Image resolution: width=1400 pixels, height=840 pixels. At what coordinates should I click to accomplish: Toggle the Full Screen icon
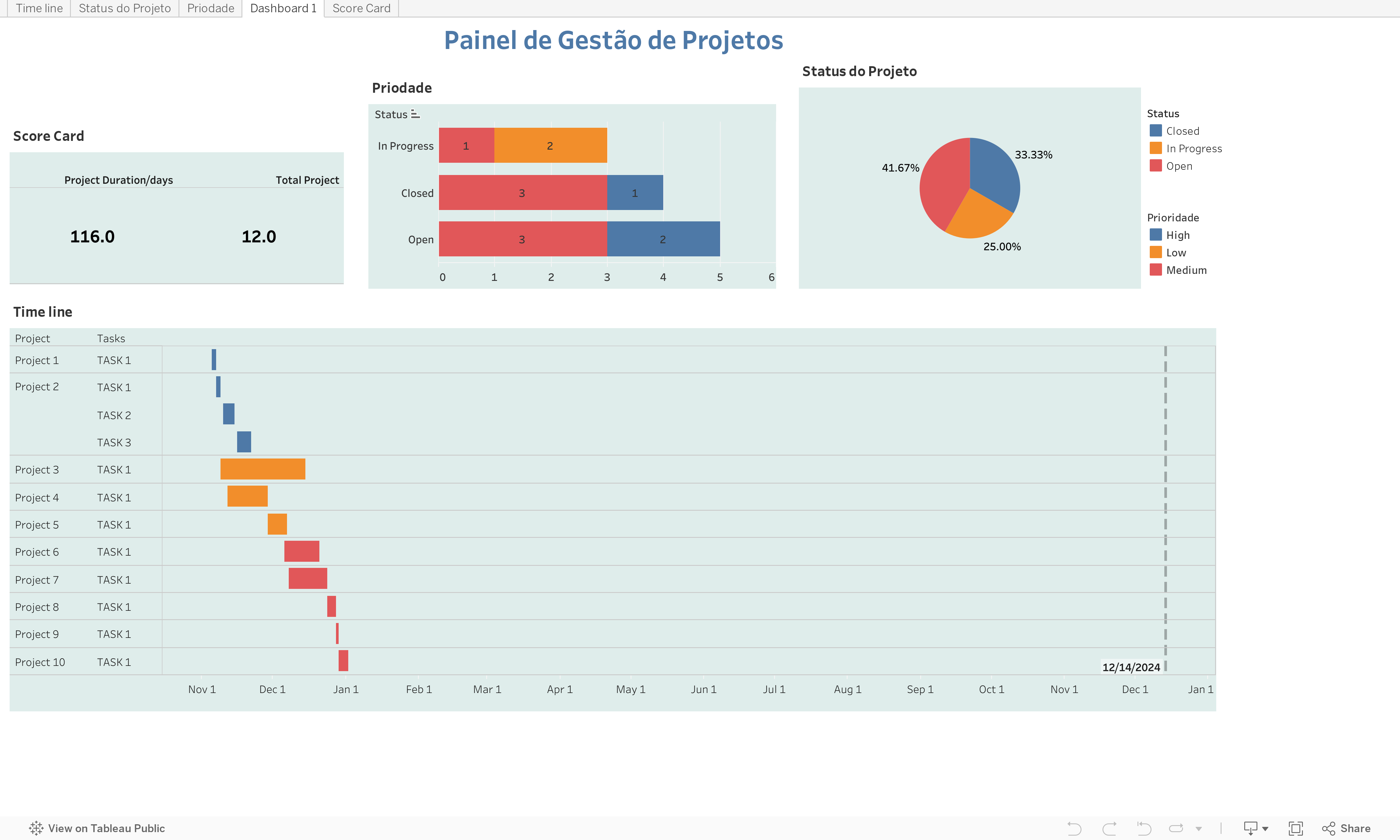pyautogui.click(x=1295, y=828)
